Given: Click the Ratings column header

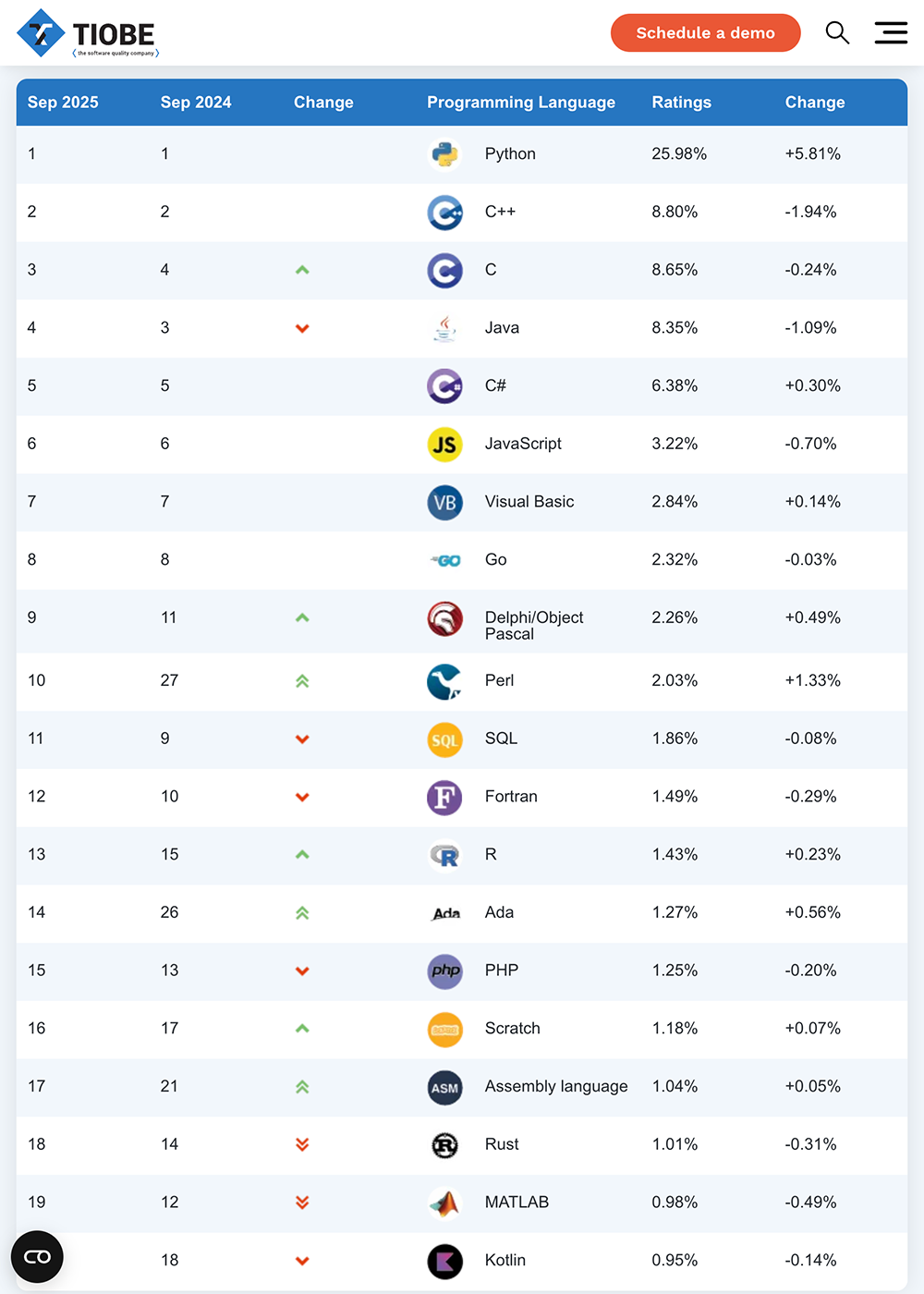Looking at the screenshot, I should (x=681, y=103).
